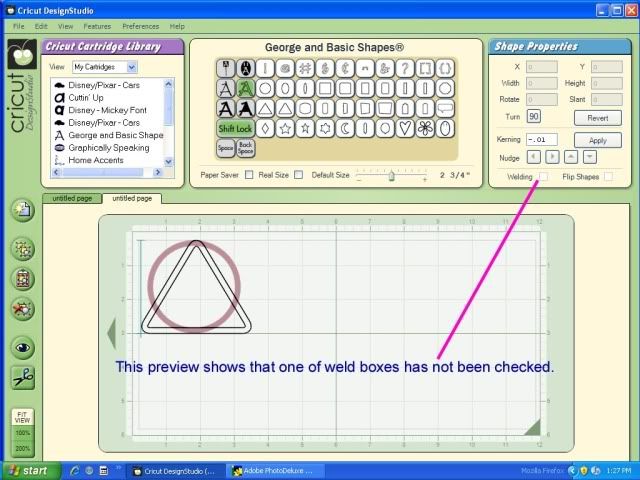The width and height of the screenshot is (640, 480).
Task: Select the tall oval key at row end
Action: pos(445,129)
